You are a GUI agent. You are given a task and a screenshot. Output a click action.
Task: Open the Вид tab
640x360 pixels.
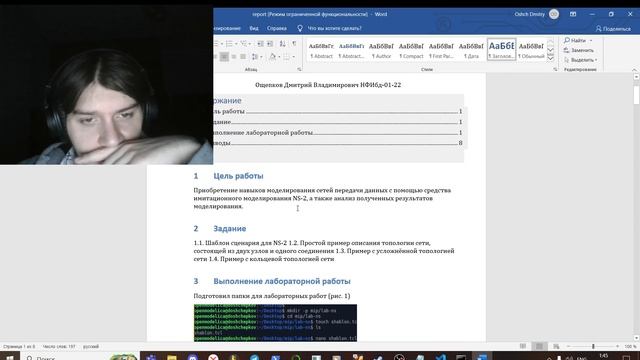pos(254,28)
